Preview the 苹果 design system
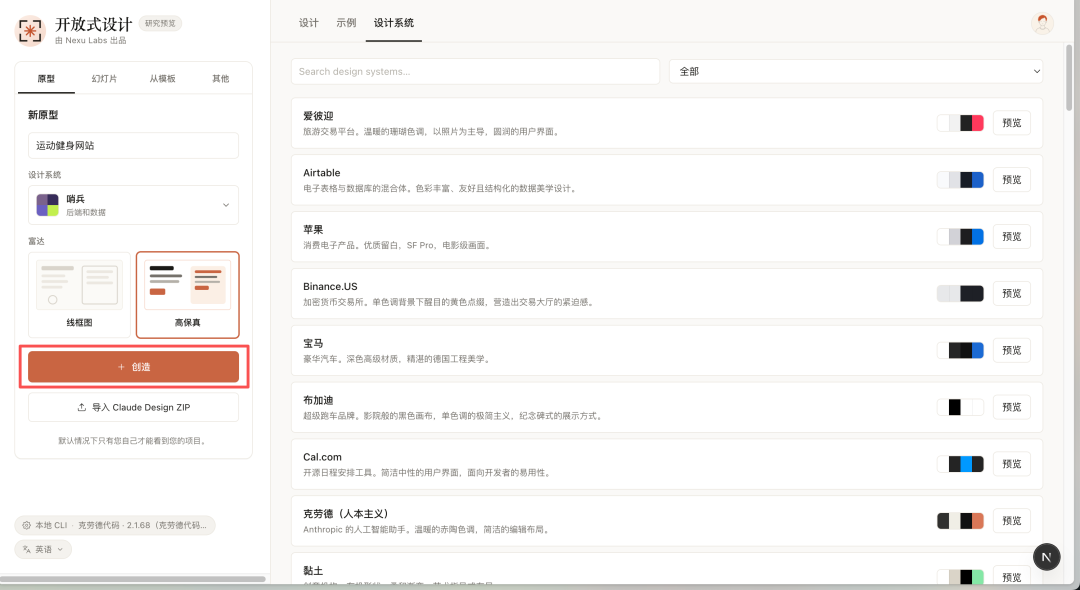The width and height of the screenshot is (1080, 590). point(1012,237)
